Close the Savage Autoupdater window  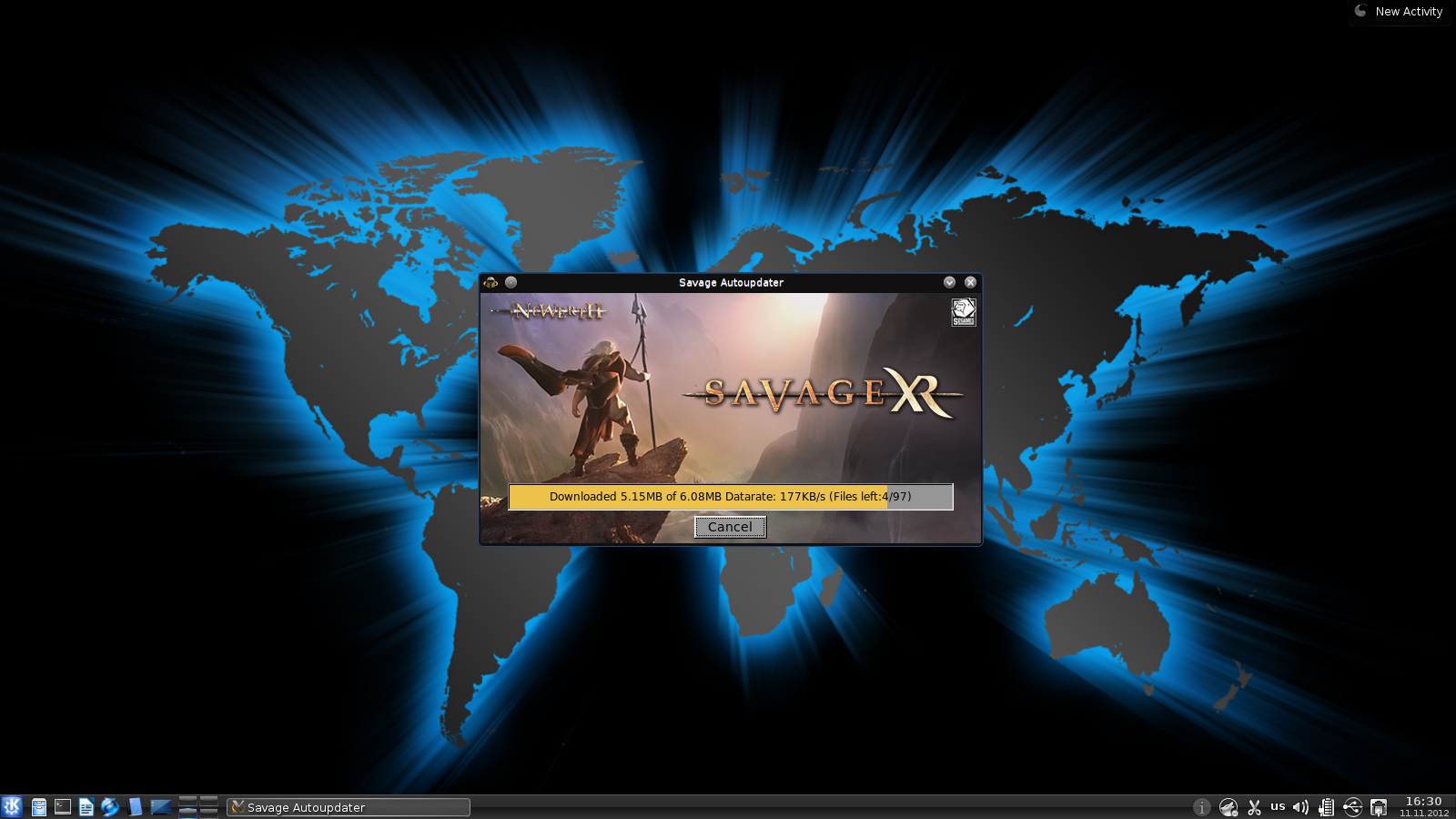tap(970, 283)
